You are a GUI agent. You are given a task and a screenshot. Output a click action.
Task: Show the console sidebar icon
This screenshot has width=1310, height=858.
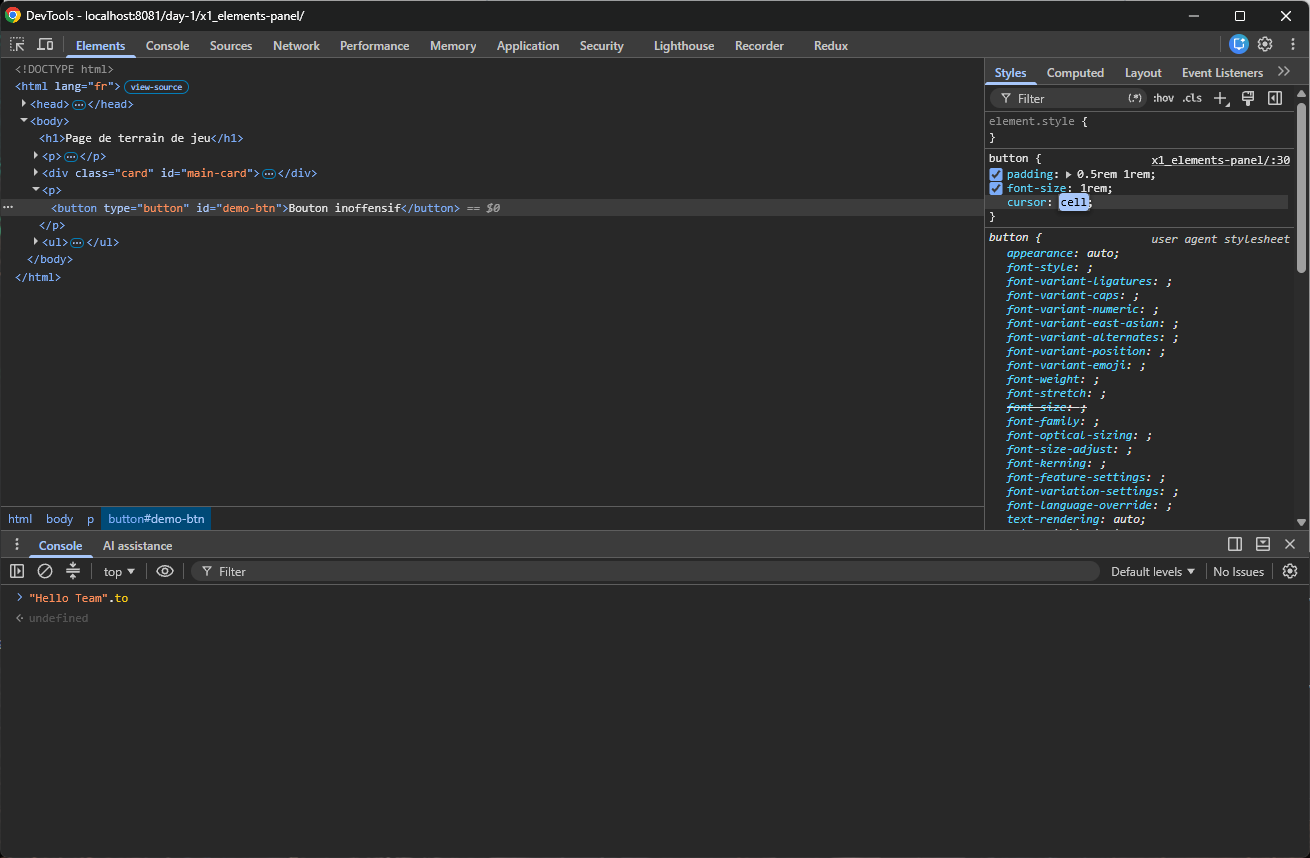pos(17,571)
